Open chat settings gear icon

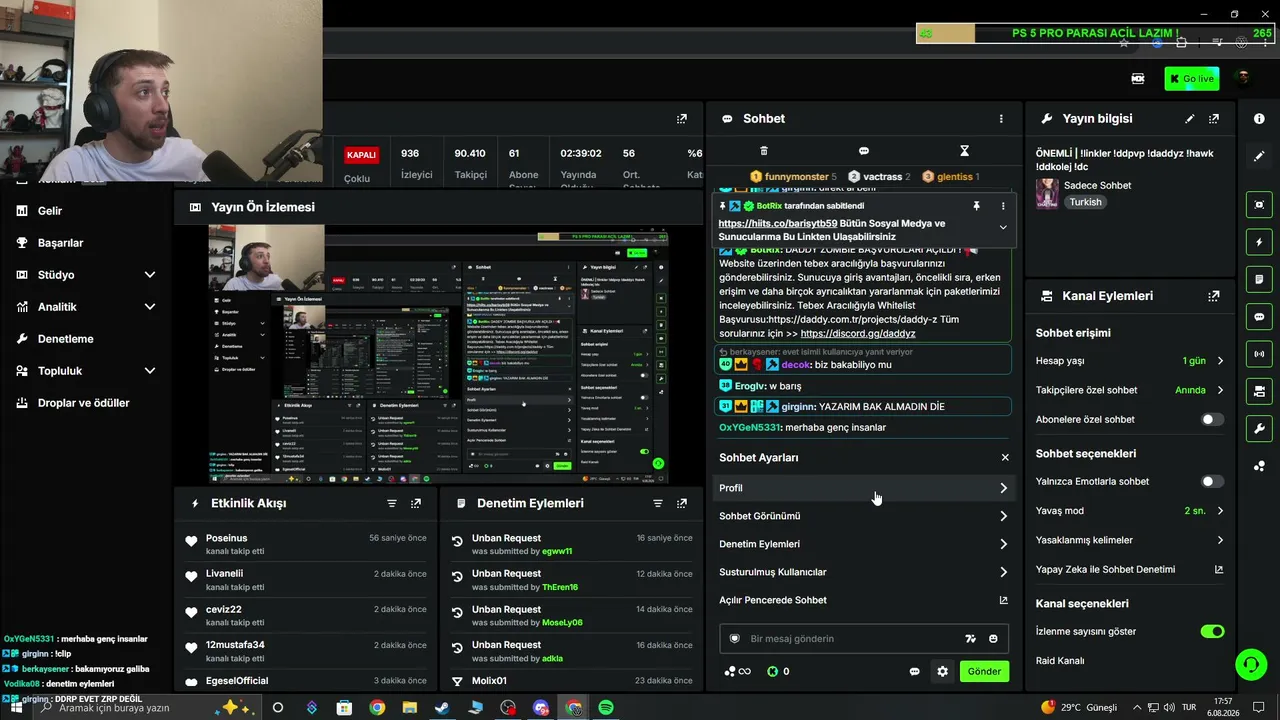click(x=942, y=672)
